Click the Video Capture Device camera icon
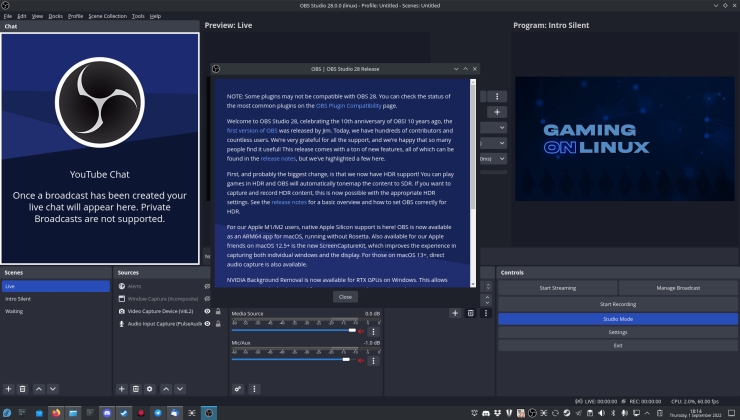The width and height of the screenshot is (740, 420). point(122,311)
